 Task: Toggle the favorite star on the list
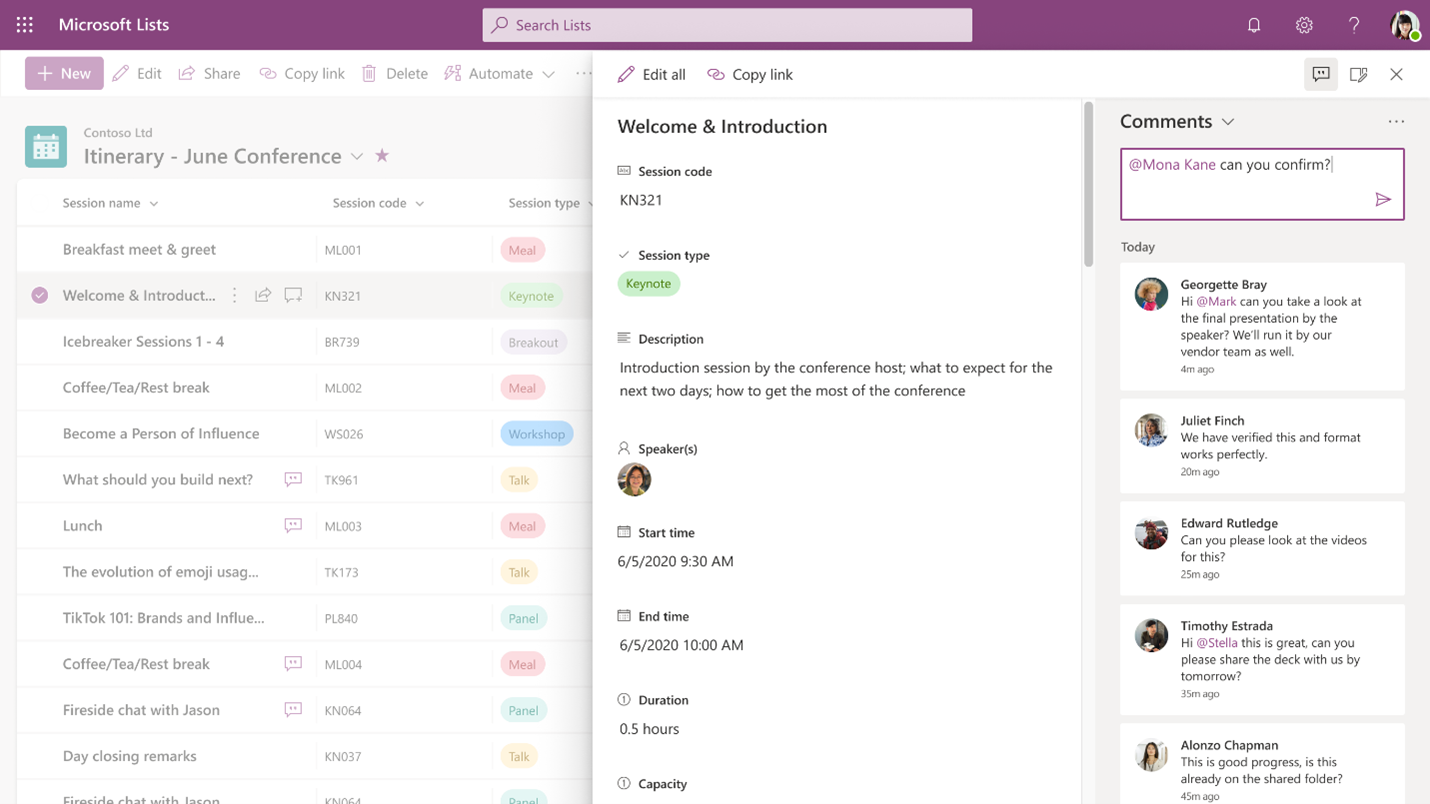(x=382, y=155)
